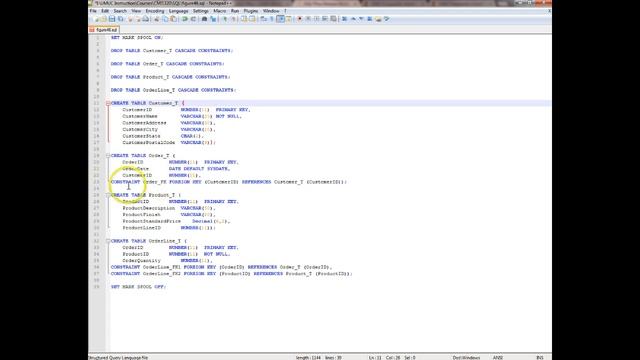Open the Search menu
This screenshot has height=360, width=640.
tap(120, 11)
